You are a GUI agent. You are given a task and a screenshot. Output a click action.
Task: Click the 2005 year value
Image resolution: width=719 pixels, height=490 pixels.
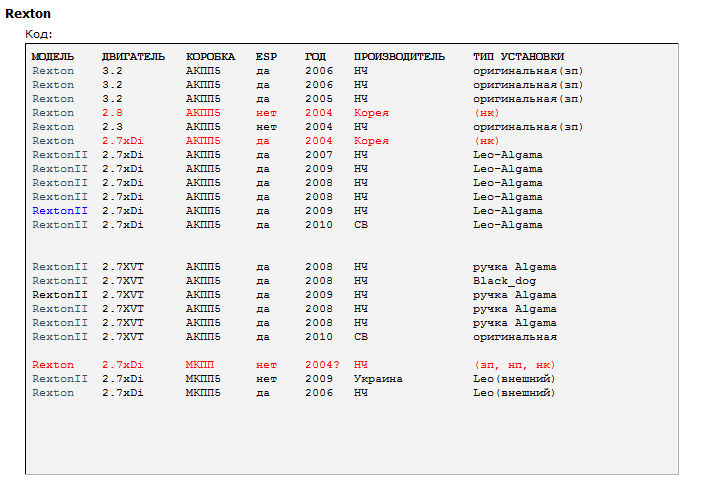319,99
